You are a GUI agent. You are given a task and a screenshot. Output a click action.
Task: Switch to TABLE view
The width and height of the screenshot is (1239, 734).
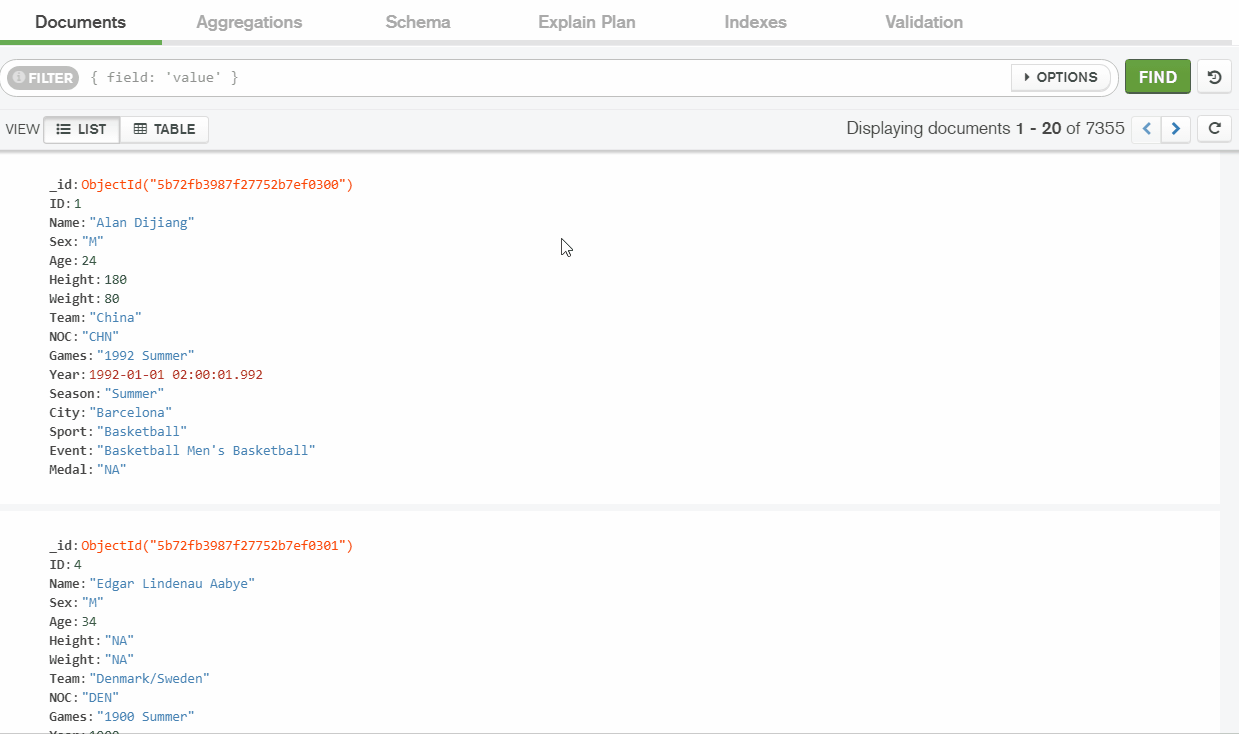click(165, 129)
